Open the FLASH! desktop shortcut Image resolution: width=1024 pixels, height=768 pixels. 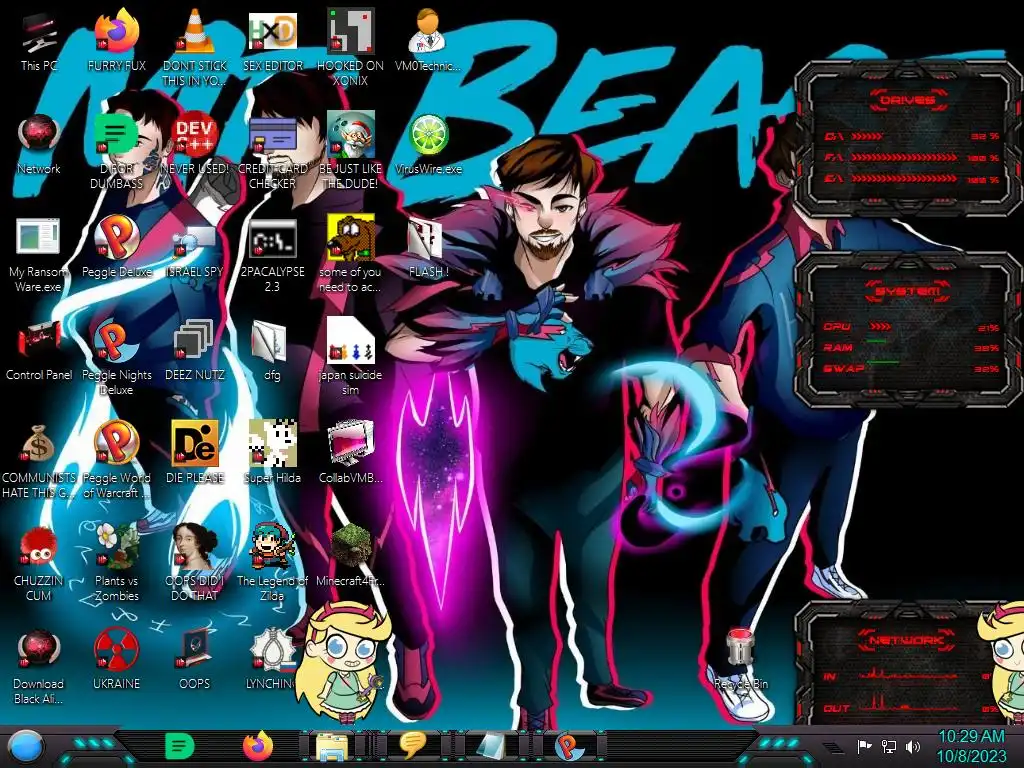tap(428, 248)
